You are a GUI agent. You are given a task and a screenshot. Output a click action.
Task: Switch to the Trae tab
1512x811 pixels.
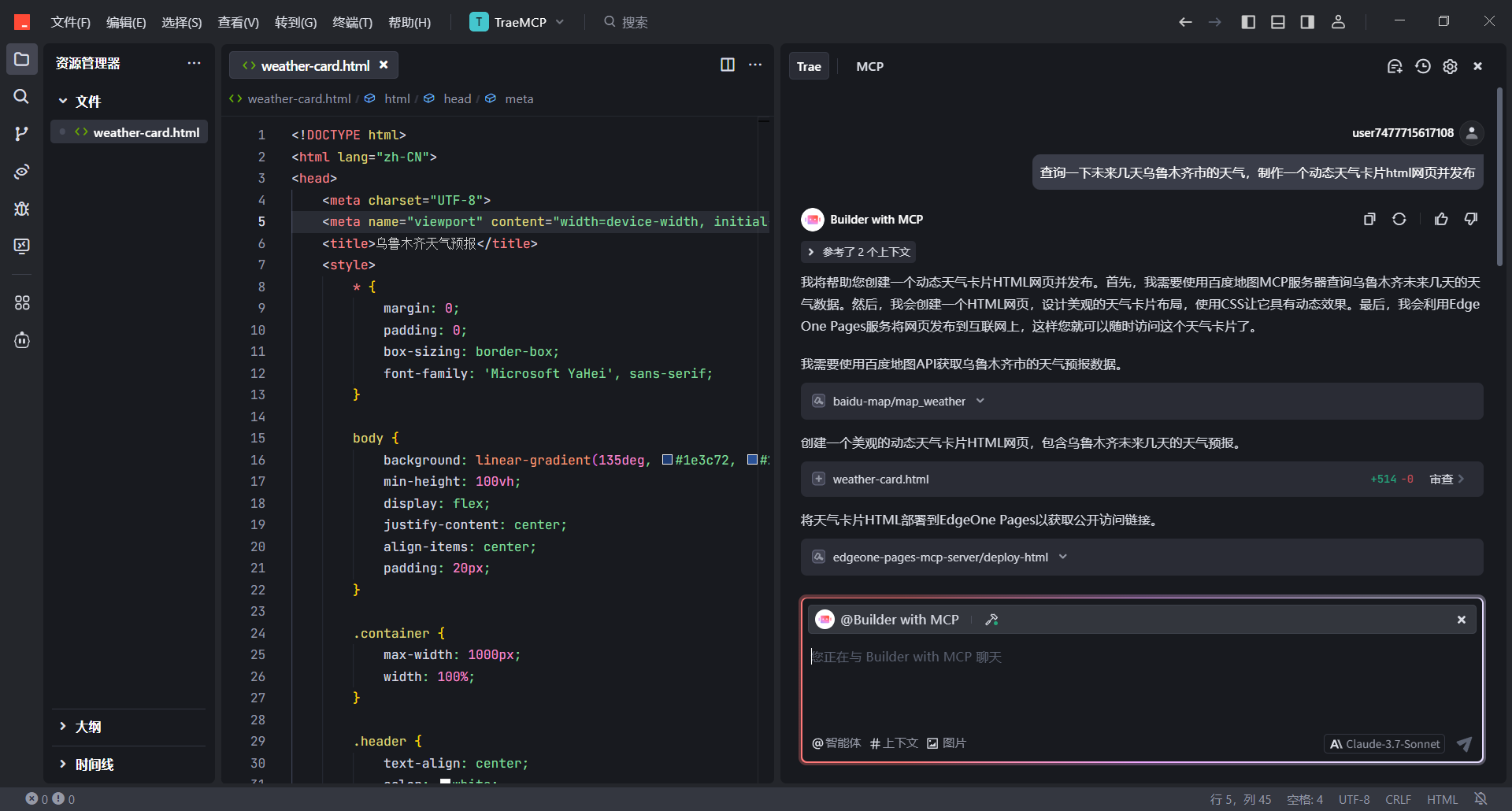[809, 66]
